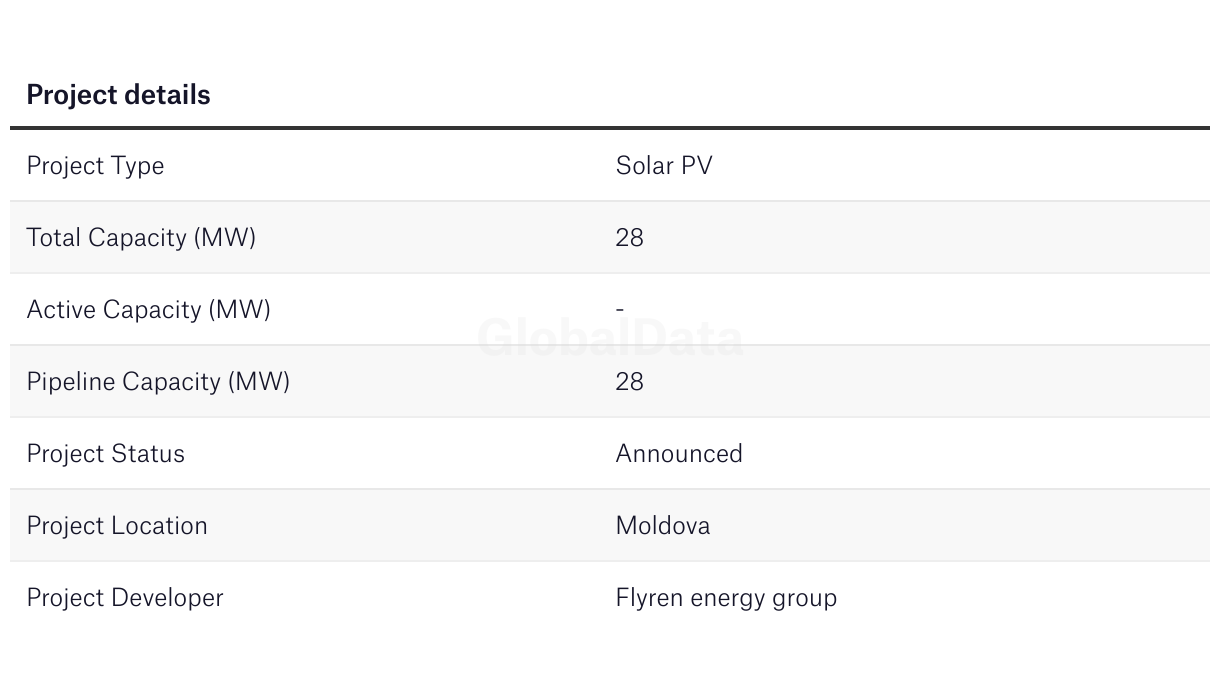Click the Project Location label

[x=117, y=526]
